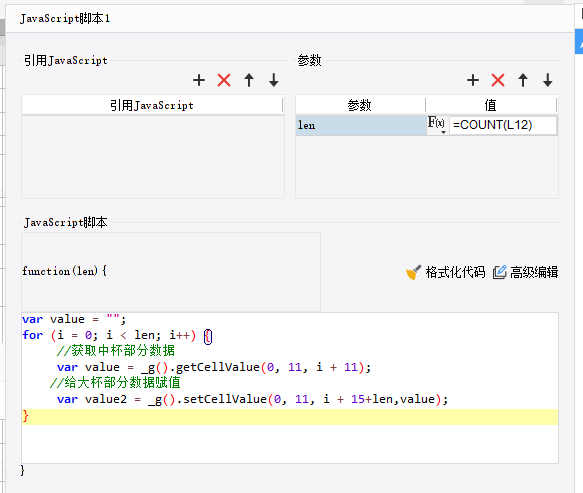Image resolution: width=583 pixels, height=493 pixels.
Task: Move referenced JavaScript entry down
Action: pos(274,80)
